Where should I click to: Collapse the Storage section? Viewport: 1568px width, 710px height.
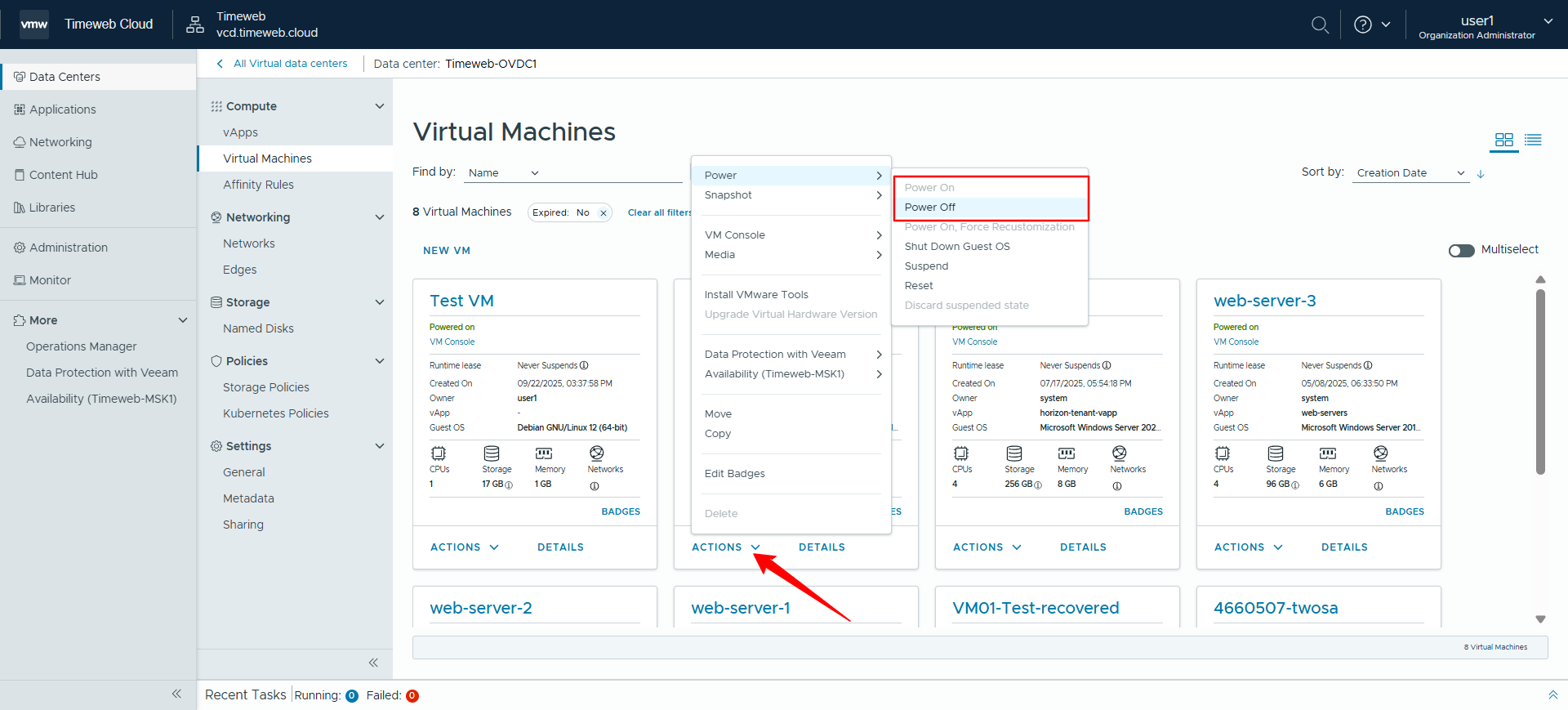click(379, 302)
